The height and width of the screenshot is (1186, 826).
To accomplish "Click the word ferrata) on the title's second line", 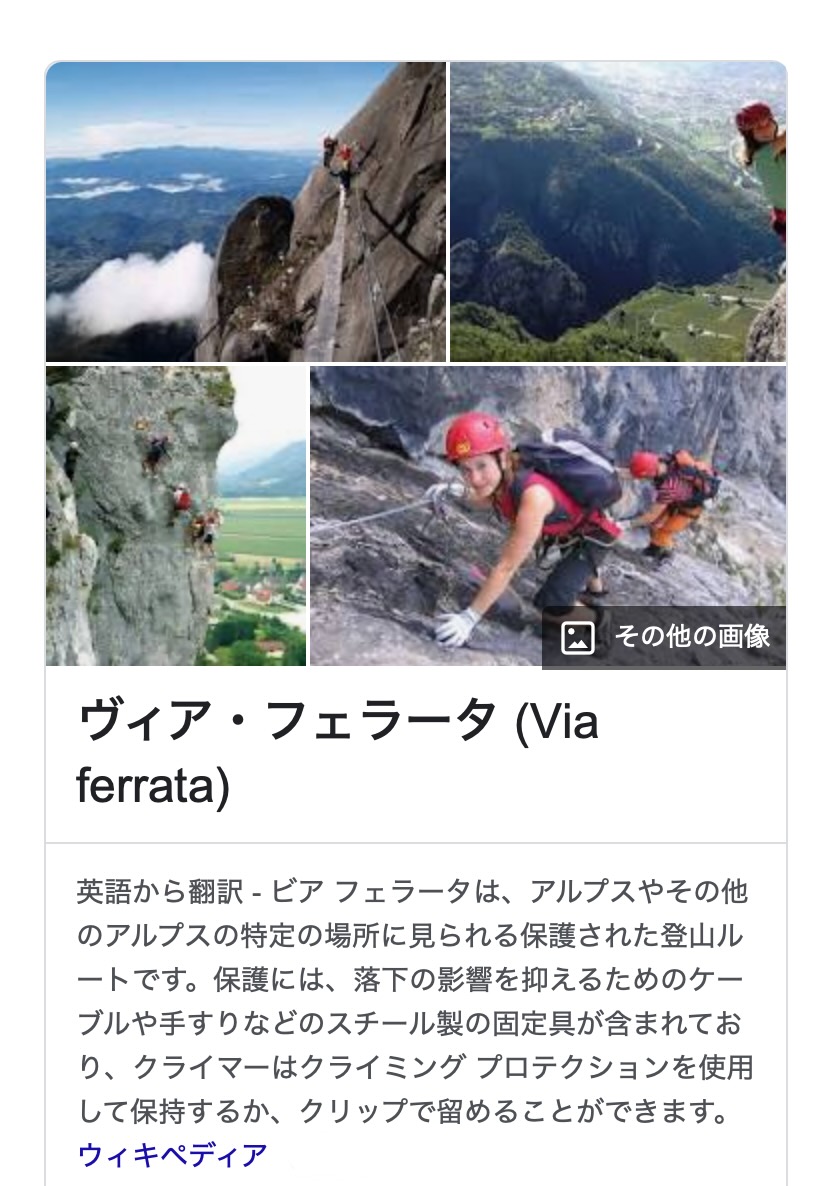I will click(x=153, y=785).
